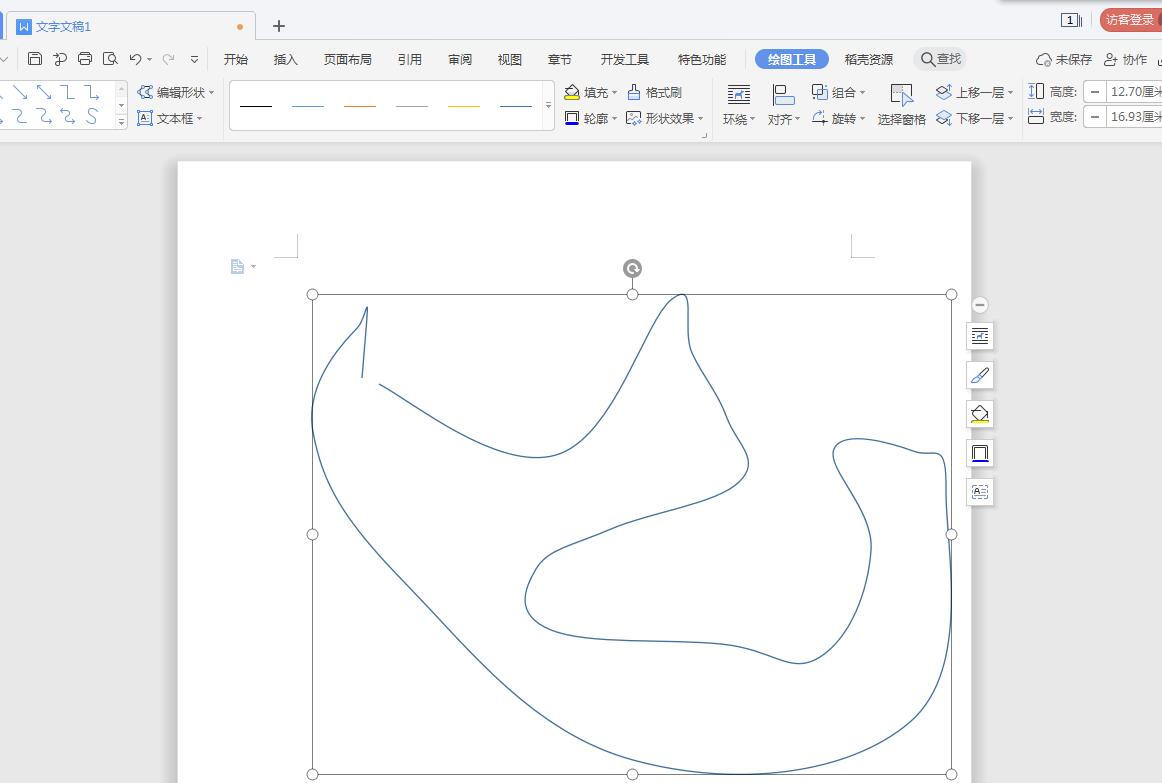Click the print icon in toolbar
The height and width of the screenshot is (783, 1162).
[x=85, y=59]
